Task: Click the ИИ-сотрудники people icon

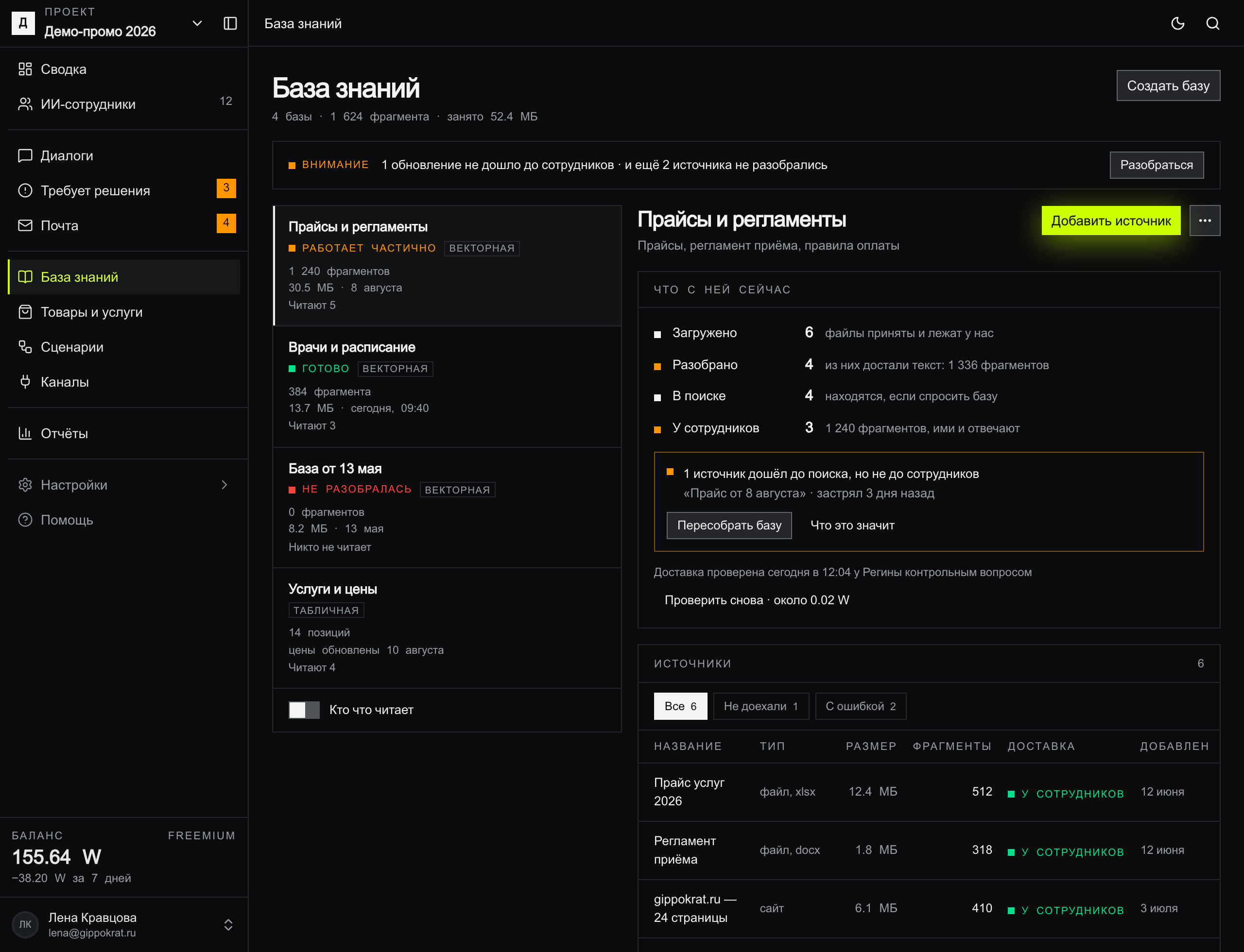Action: coord(25,104)
